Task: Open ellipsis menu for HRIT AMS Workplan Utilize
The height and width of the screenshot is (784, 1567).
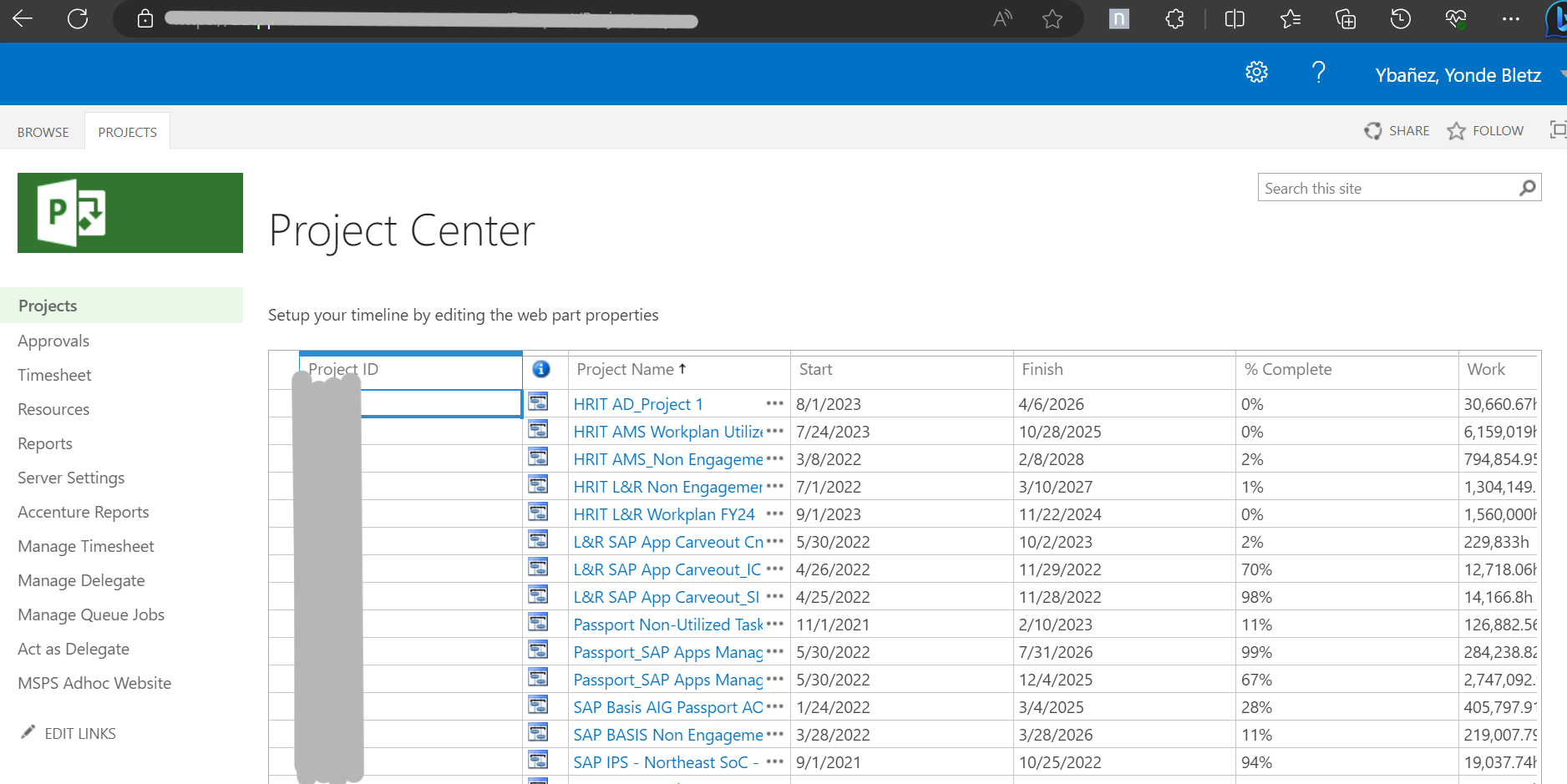Action: (x=775, y=432)
